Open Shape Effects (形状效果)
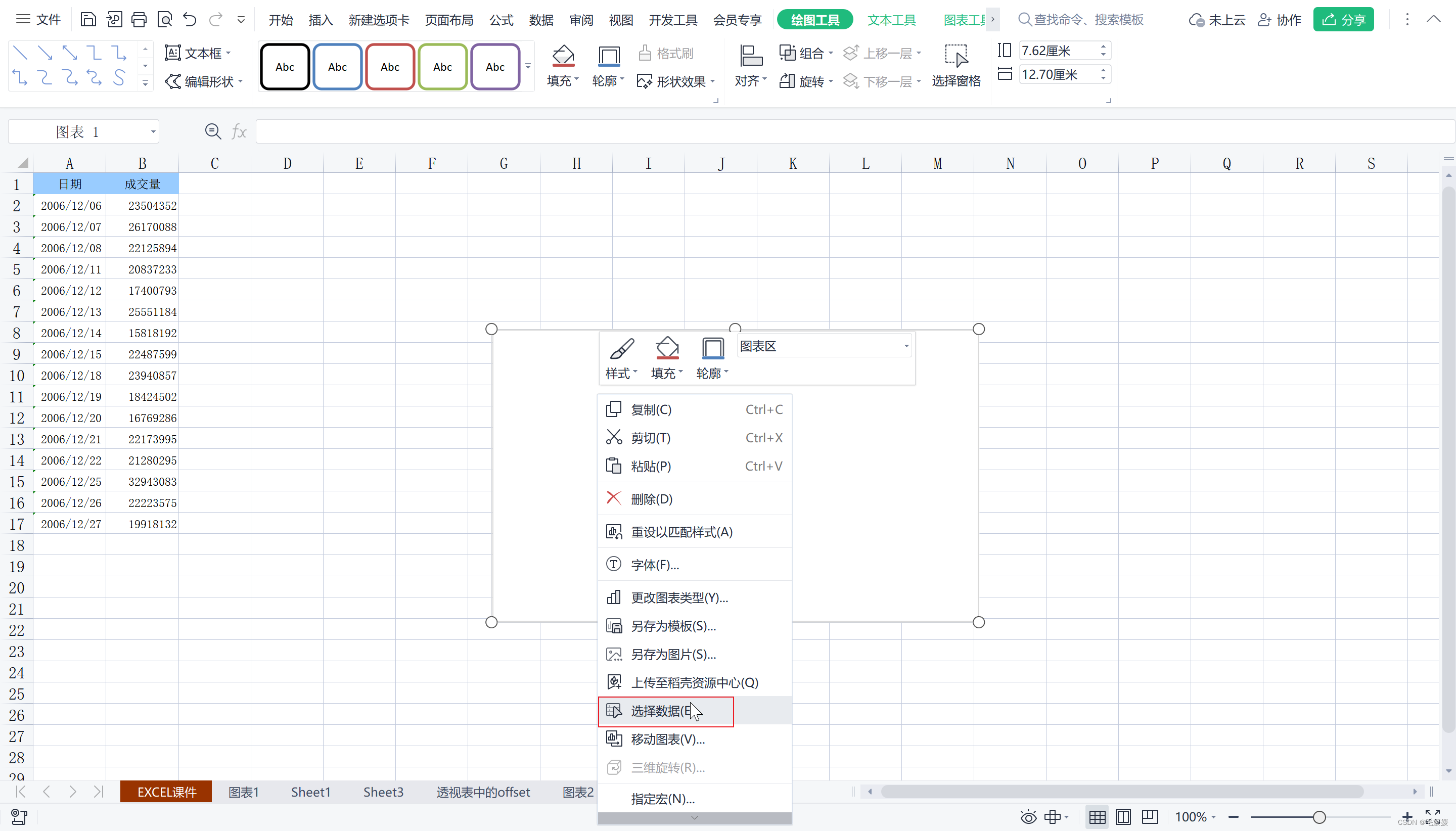 [x=676, y=81]
